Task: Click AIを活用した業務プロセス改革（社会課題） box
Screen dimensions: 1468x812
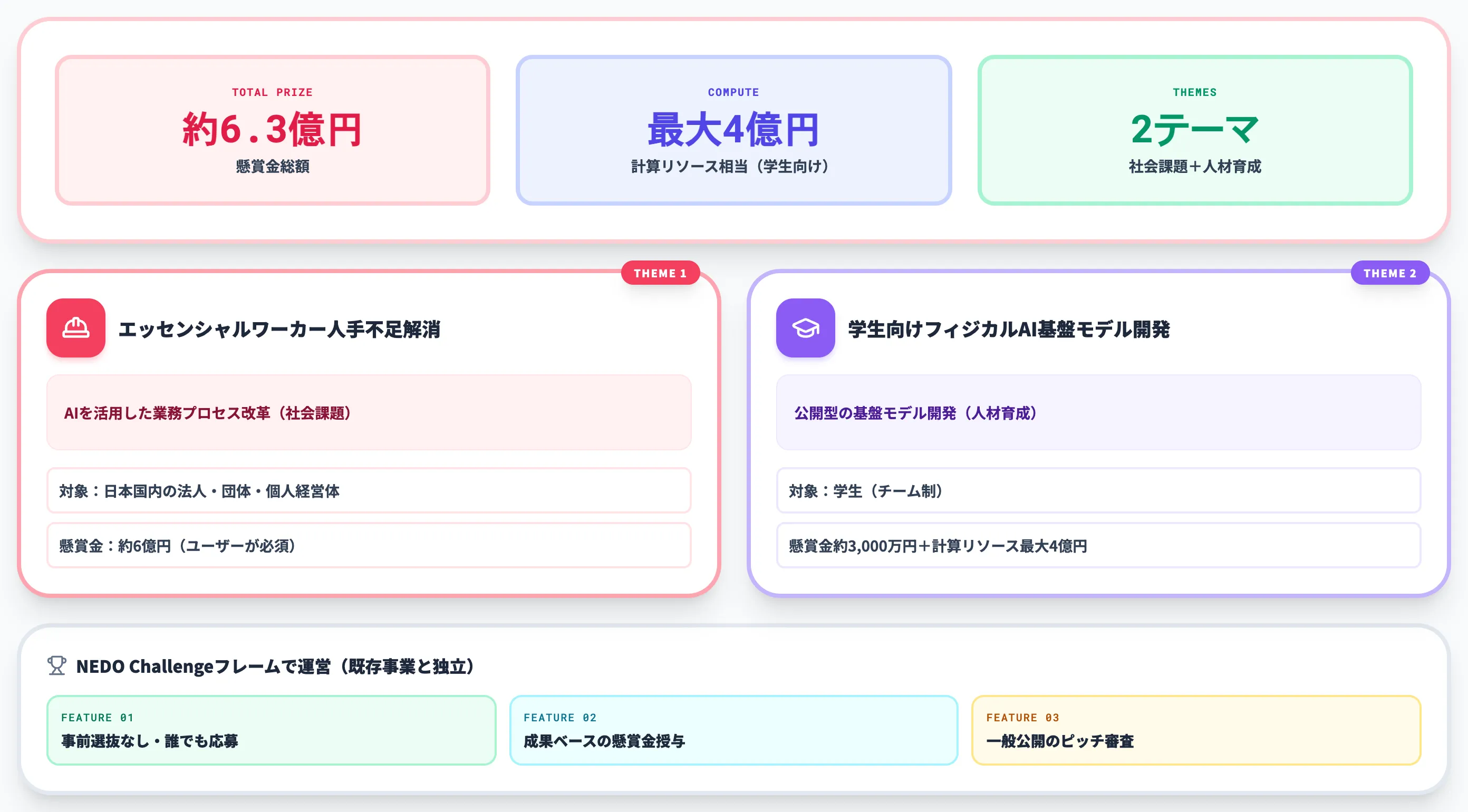Action: (369, 412)
